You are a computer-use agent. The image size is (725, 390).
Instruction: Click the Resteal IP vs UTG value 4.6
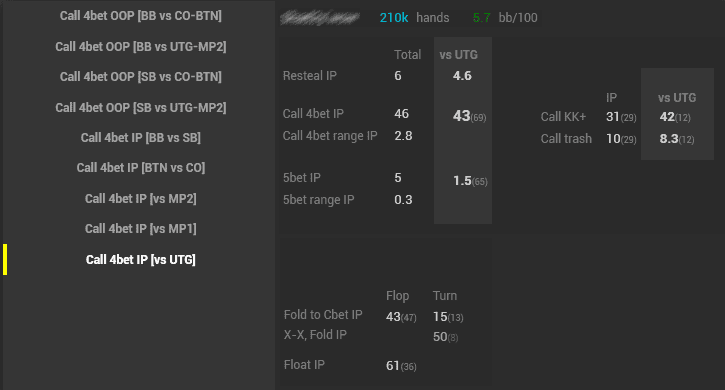pyautogui.click(x=462, y=76)
